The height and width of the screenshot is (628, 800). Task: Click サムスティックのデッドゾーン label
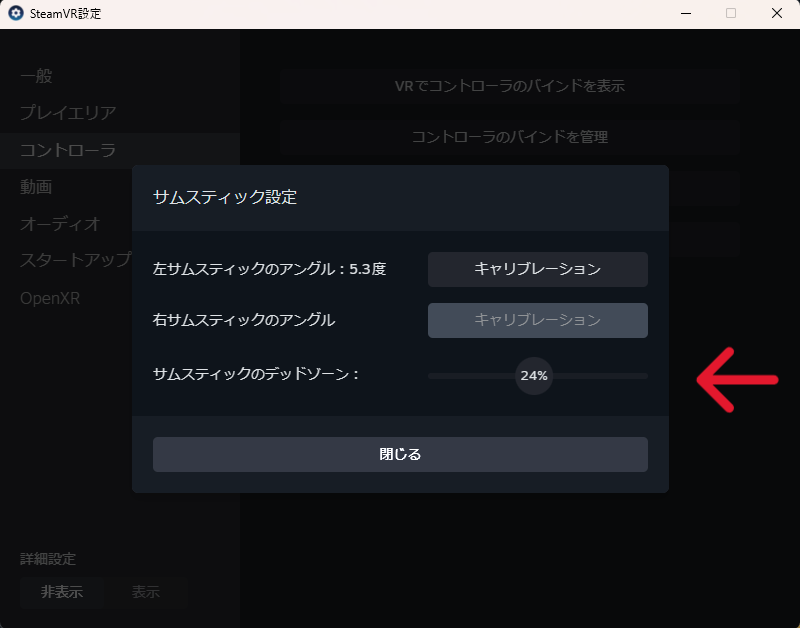[x=256, y=374]
